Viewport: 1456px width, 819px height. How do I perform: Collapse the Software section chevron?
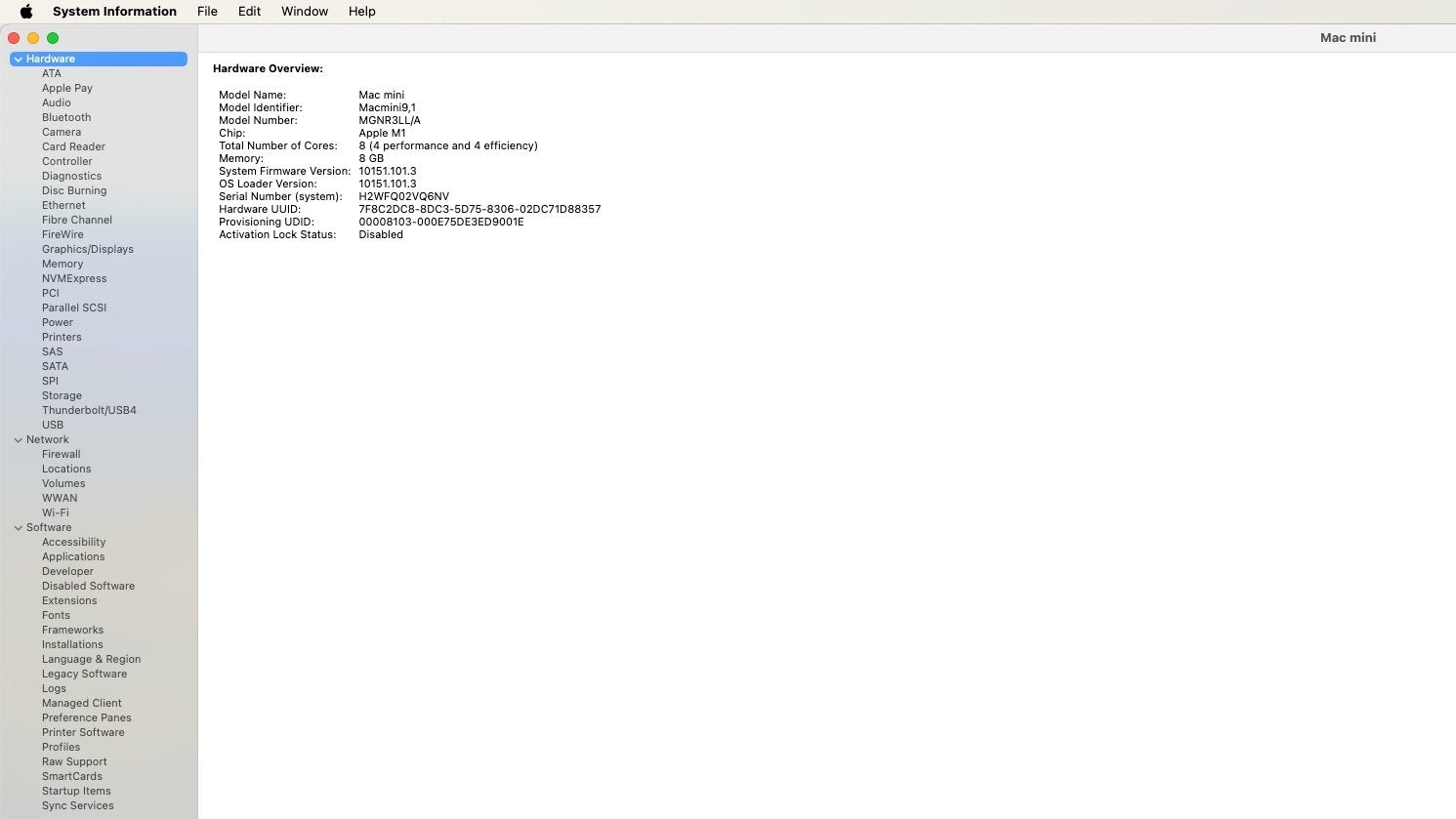(x=18, y=528)
